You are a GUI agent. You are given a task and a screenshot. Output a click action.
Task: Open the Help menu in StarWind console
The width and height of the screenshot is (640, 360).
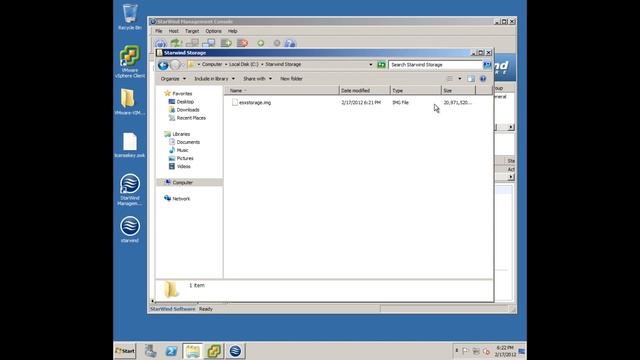[x=232, y=31]
